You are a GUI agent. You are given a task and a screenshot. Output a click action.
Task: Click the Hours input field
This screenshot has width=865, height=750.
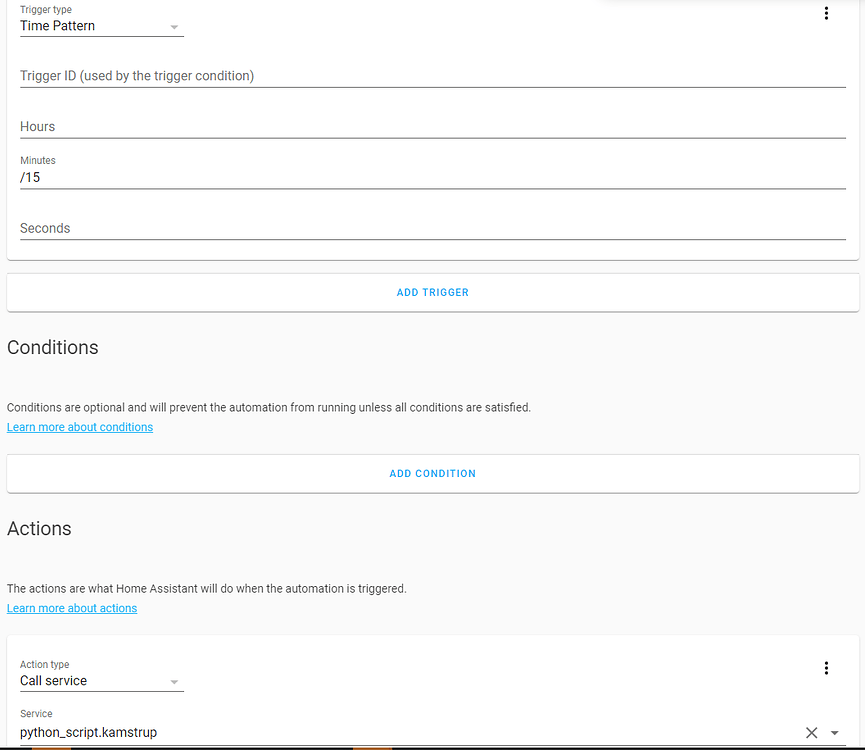[x=432, y=126]
